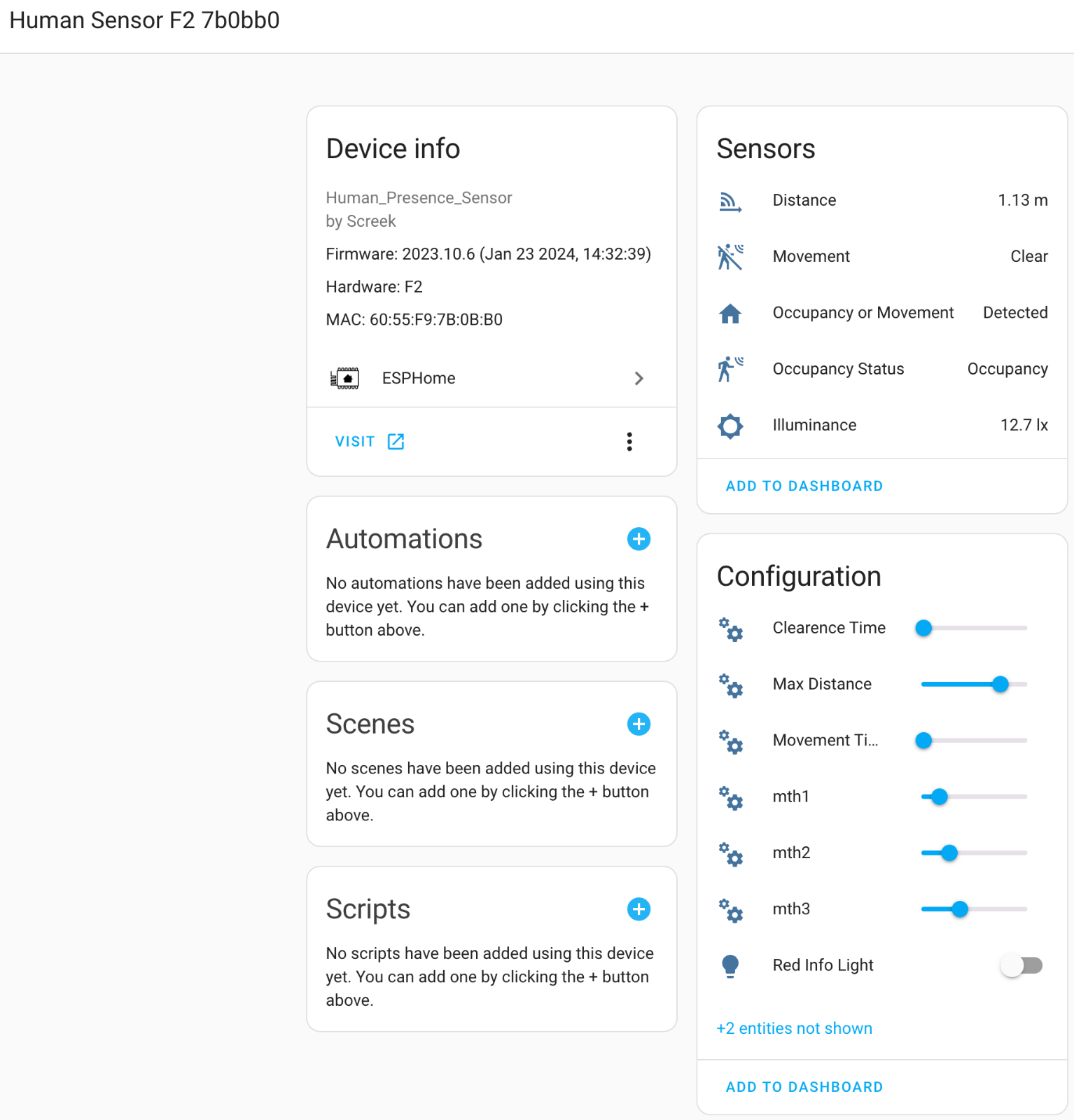Add Sensors card to dashboard
1074x1120 pixels.
click(804, 486)
